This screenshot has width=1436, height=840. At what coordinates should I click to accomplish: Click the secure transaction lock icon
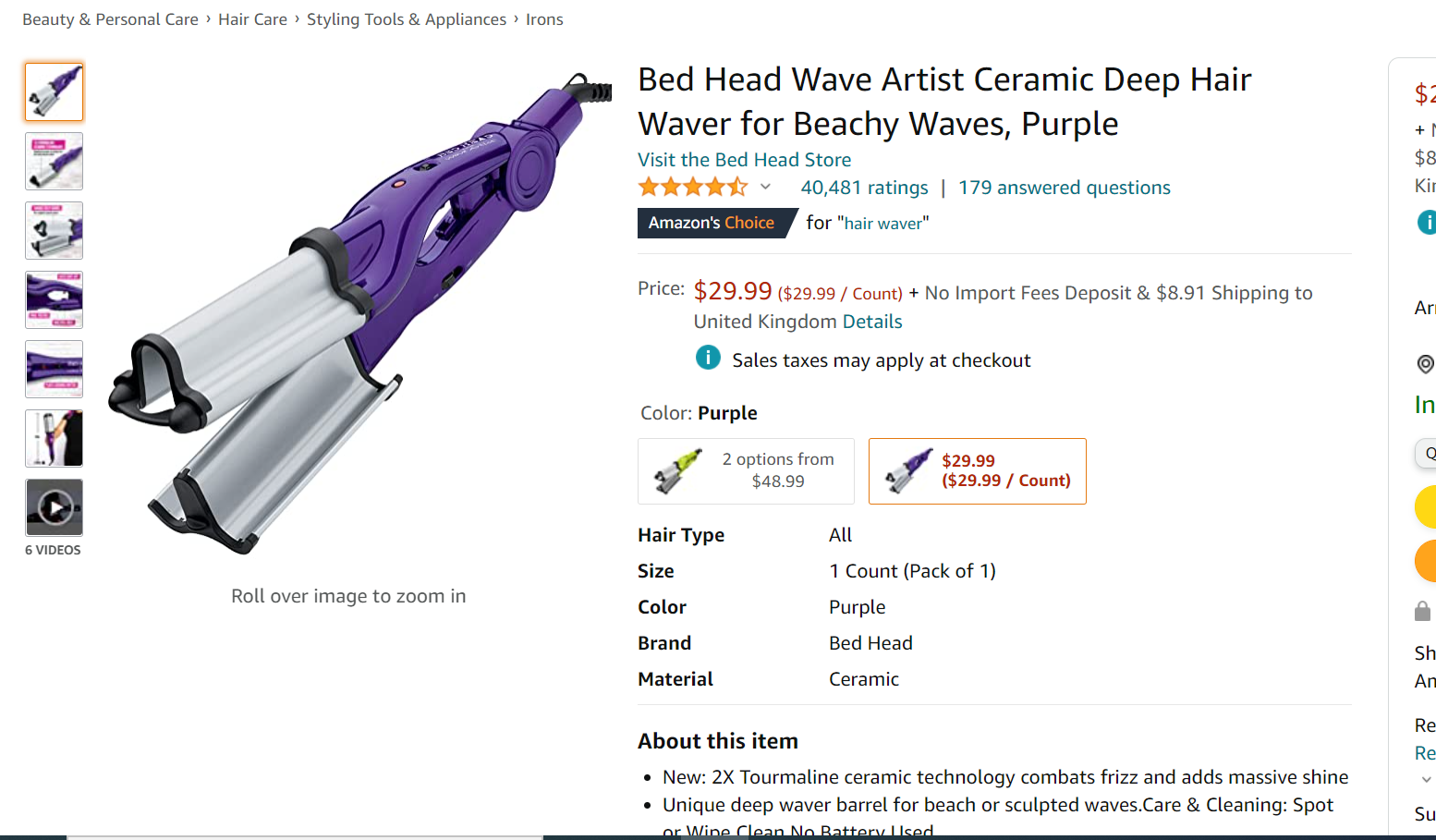[x=1423, y=611]
